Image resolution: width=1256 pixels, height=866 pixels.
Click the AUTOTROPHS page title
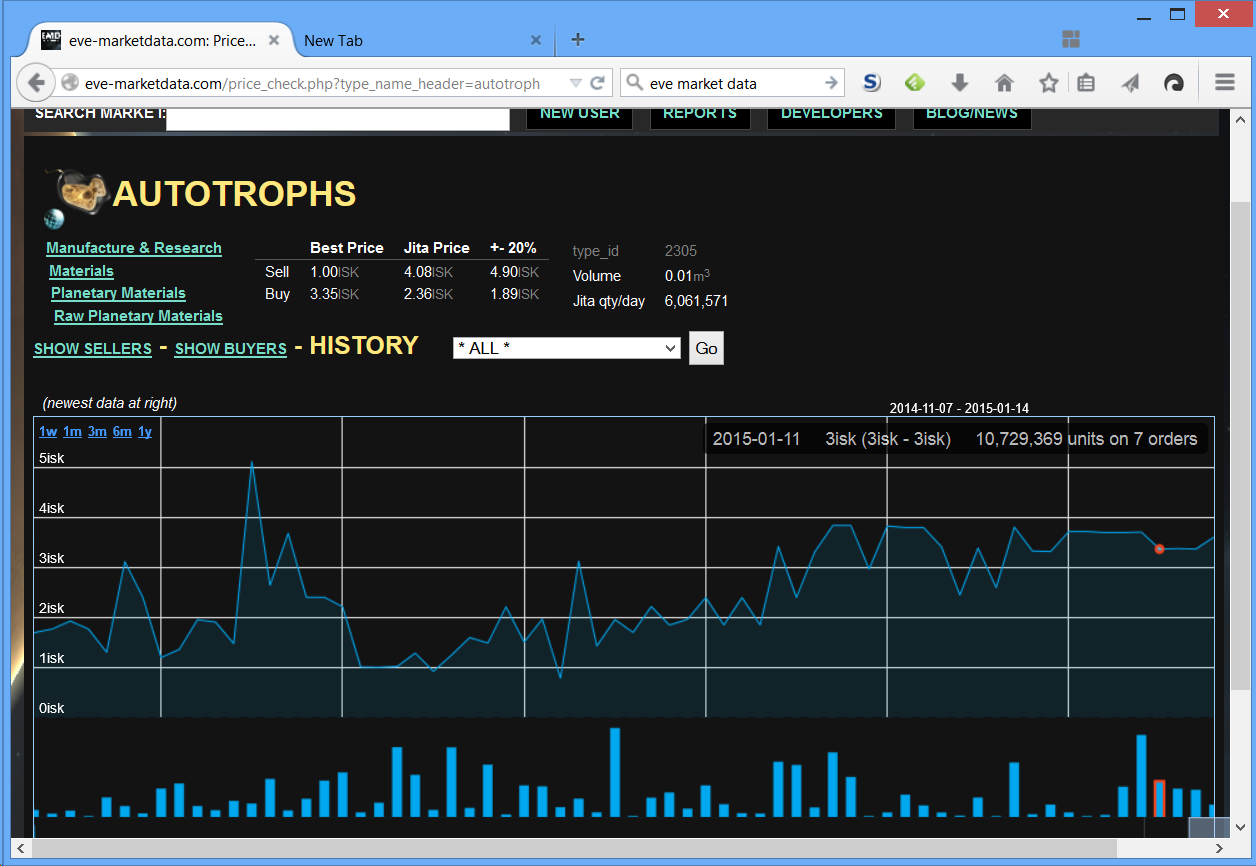(x=235, y=193)
